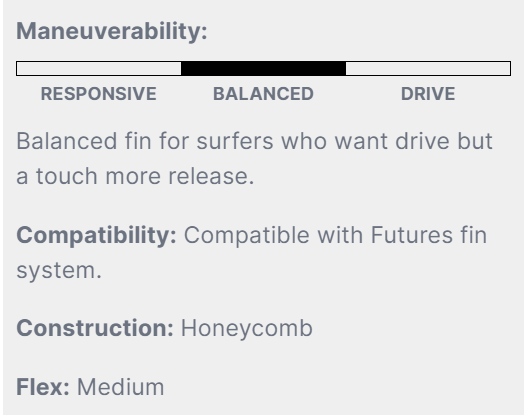
Task: Click the phrase 'Compatible with' after Compatibility
Action: pos(274,235)
